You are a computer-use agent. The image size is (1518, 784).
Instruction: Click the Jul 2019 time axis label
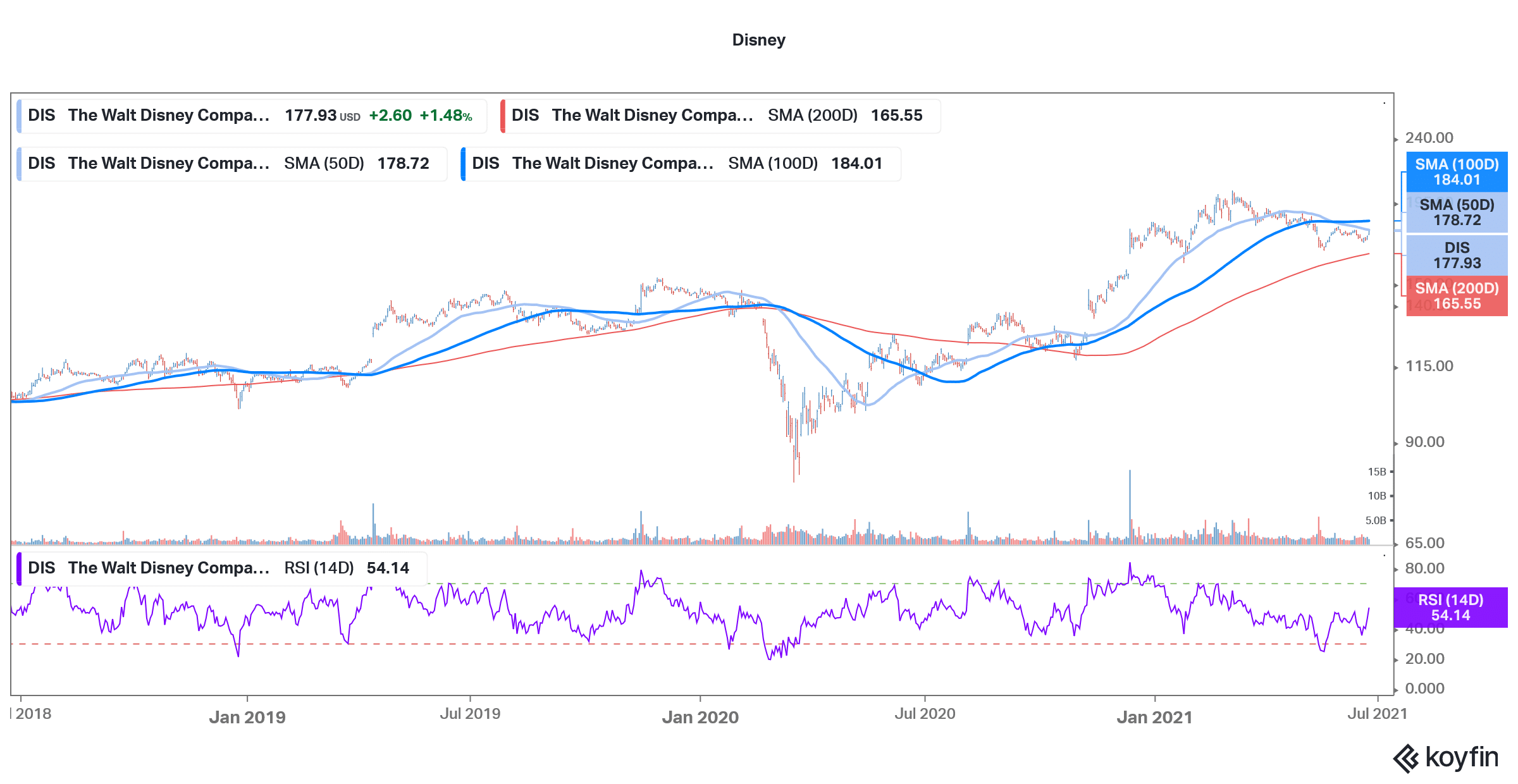pos(470,714)
